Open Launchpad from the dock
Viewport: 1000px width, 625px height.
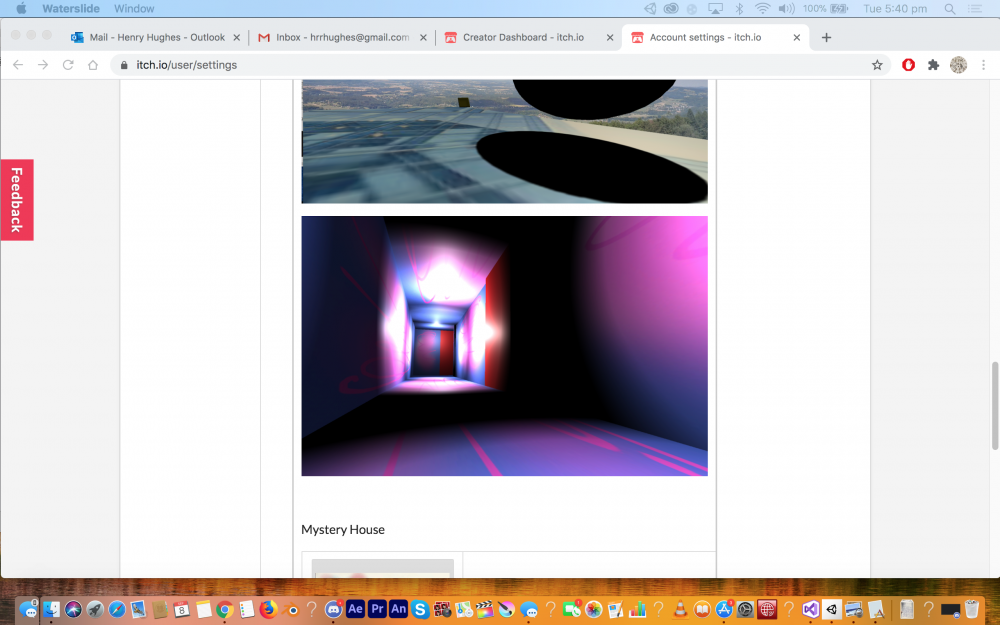pos(95,609)
